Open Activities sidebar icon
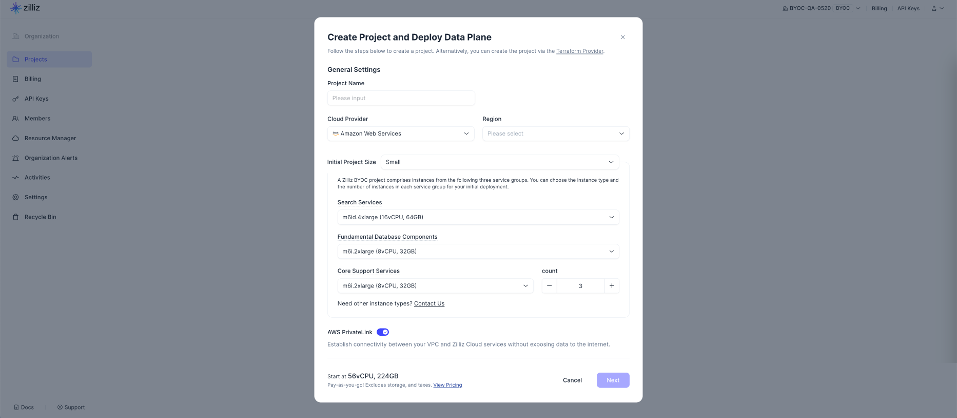 tap(16, 178)
